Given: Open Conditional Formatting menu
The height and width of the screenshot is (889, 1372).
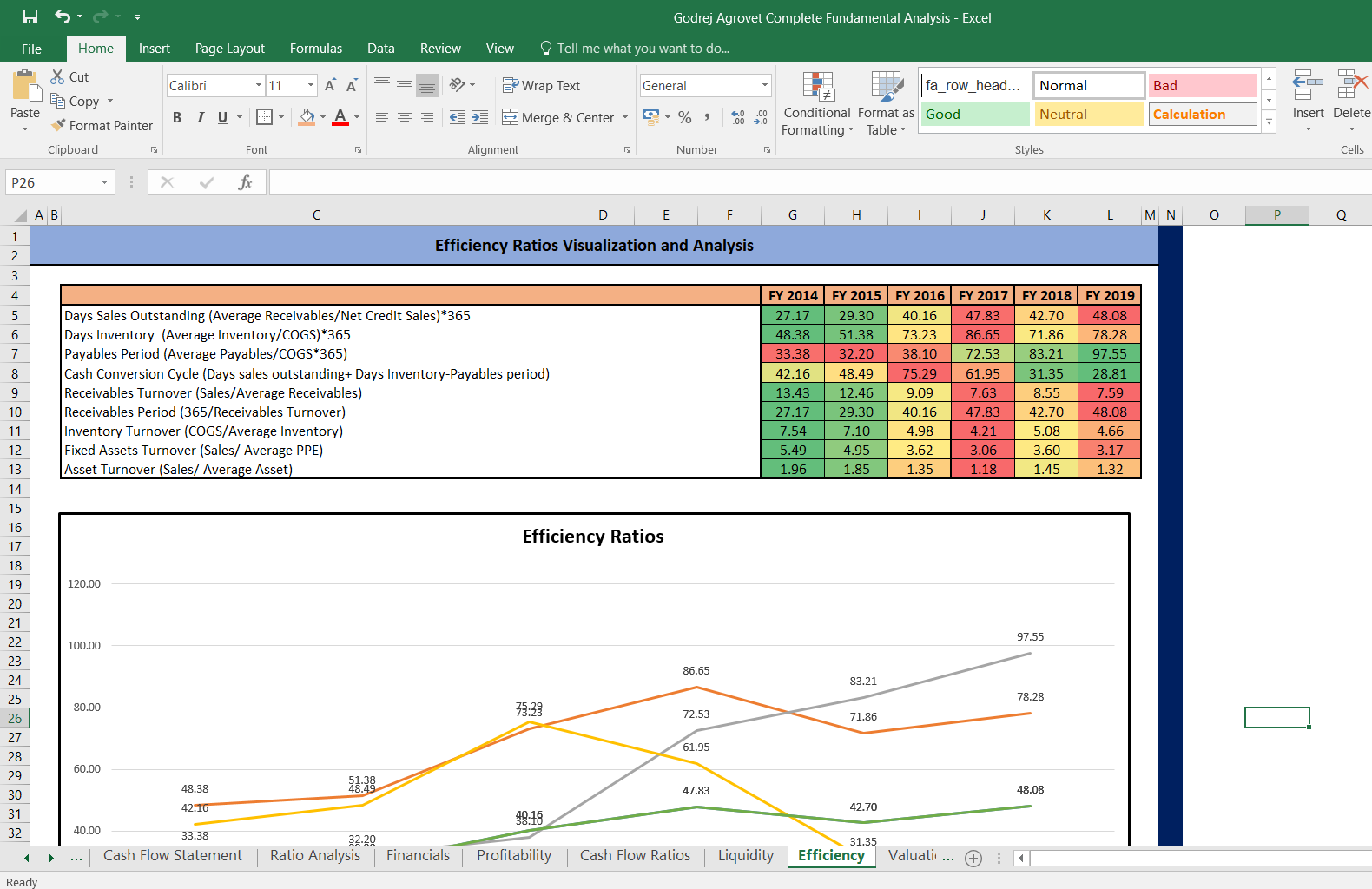Looking at the screenshot, I should coord(817,104).
